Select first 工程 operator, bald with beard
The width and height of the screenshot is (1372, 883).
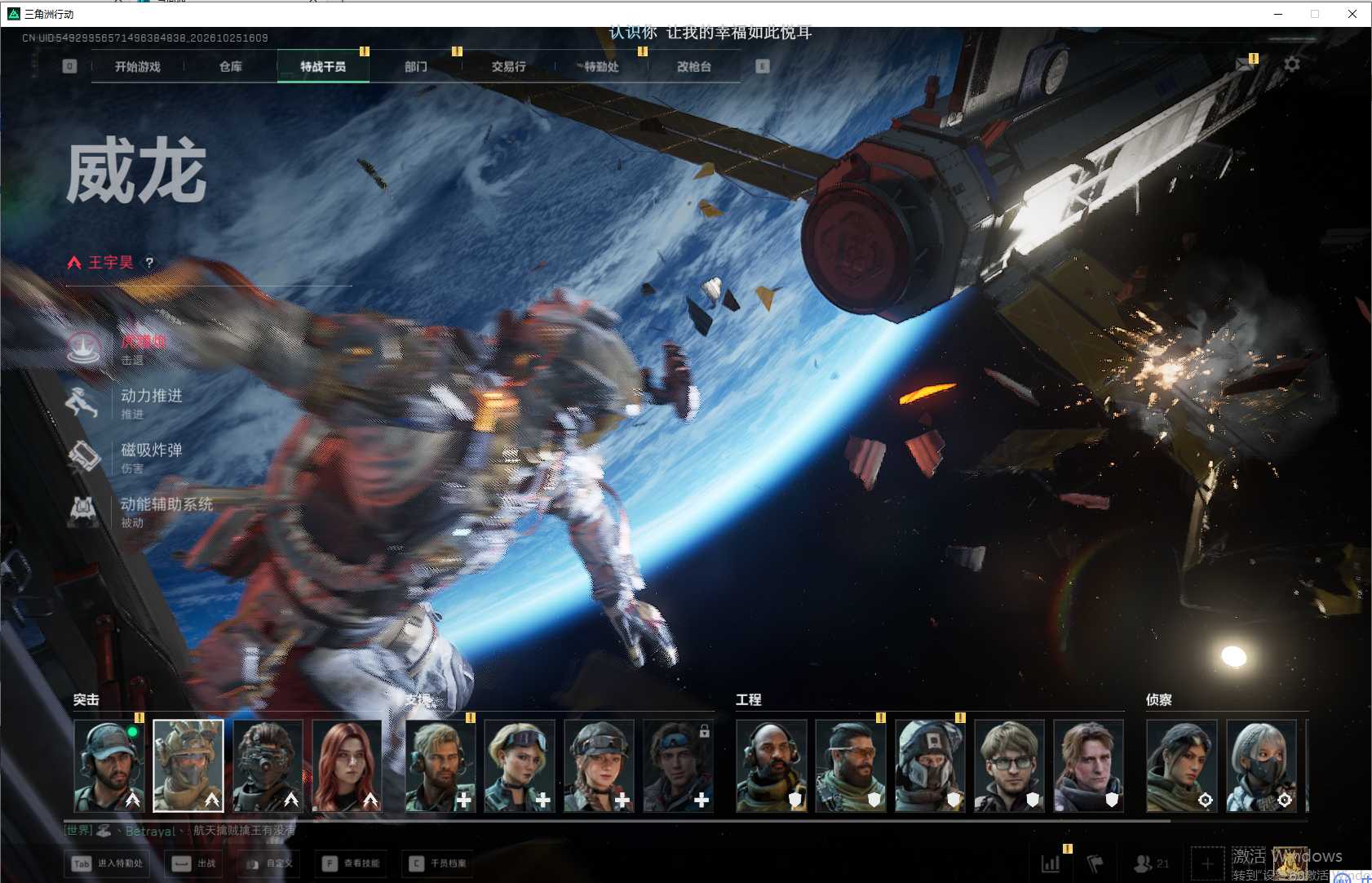tap(772, 765)
